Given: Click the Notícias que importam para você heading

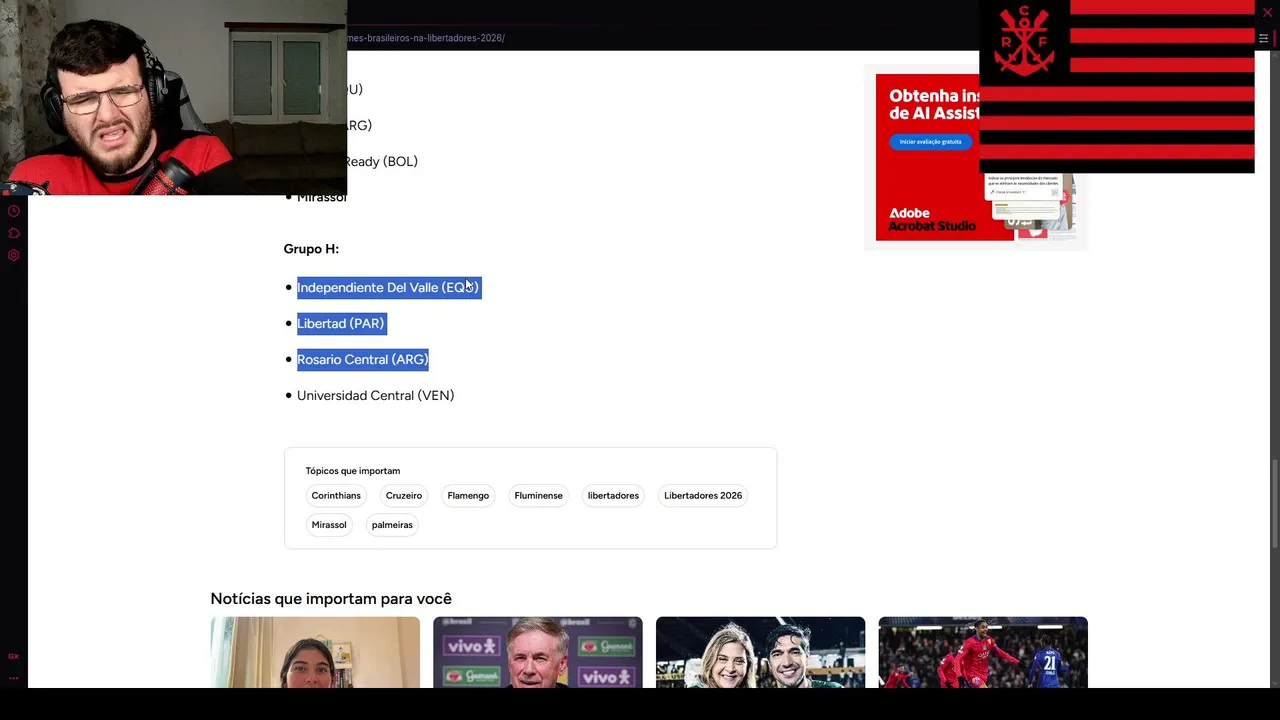Looking at the screenshot, I should click(331, 599).
